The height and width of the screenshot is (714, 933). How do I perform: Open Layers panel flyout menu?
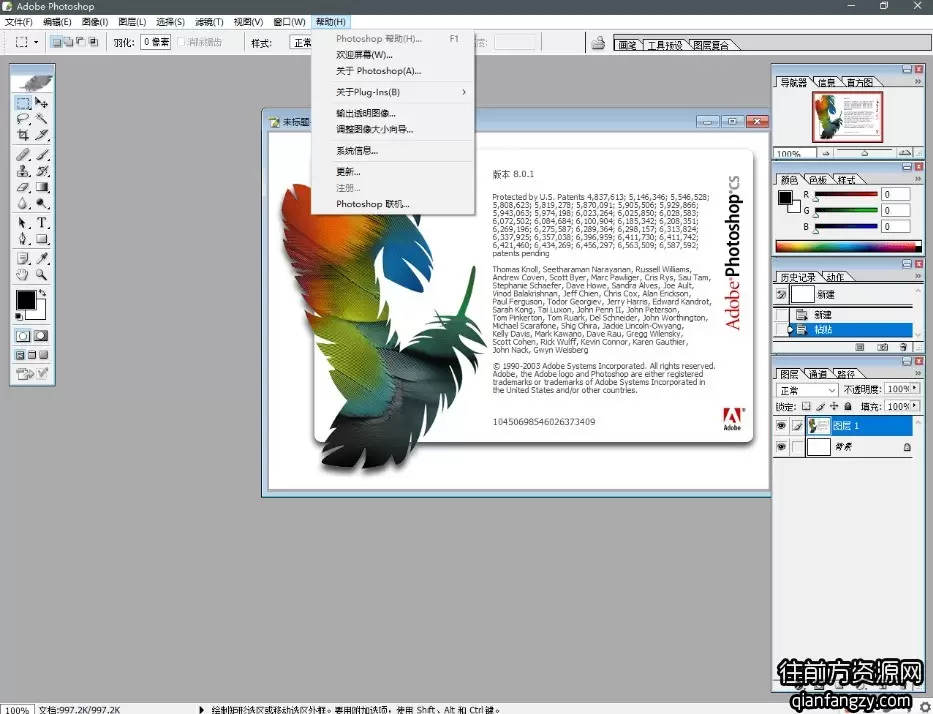[x=918, y=373]
